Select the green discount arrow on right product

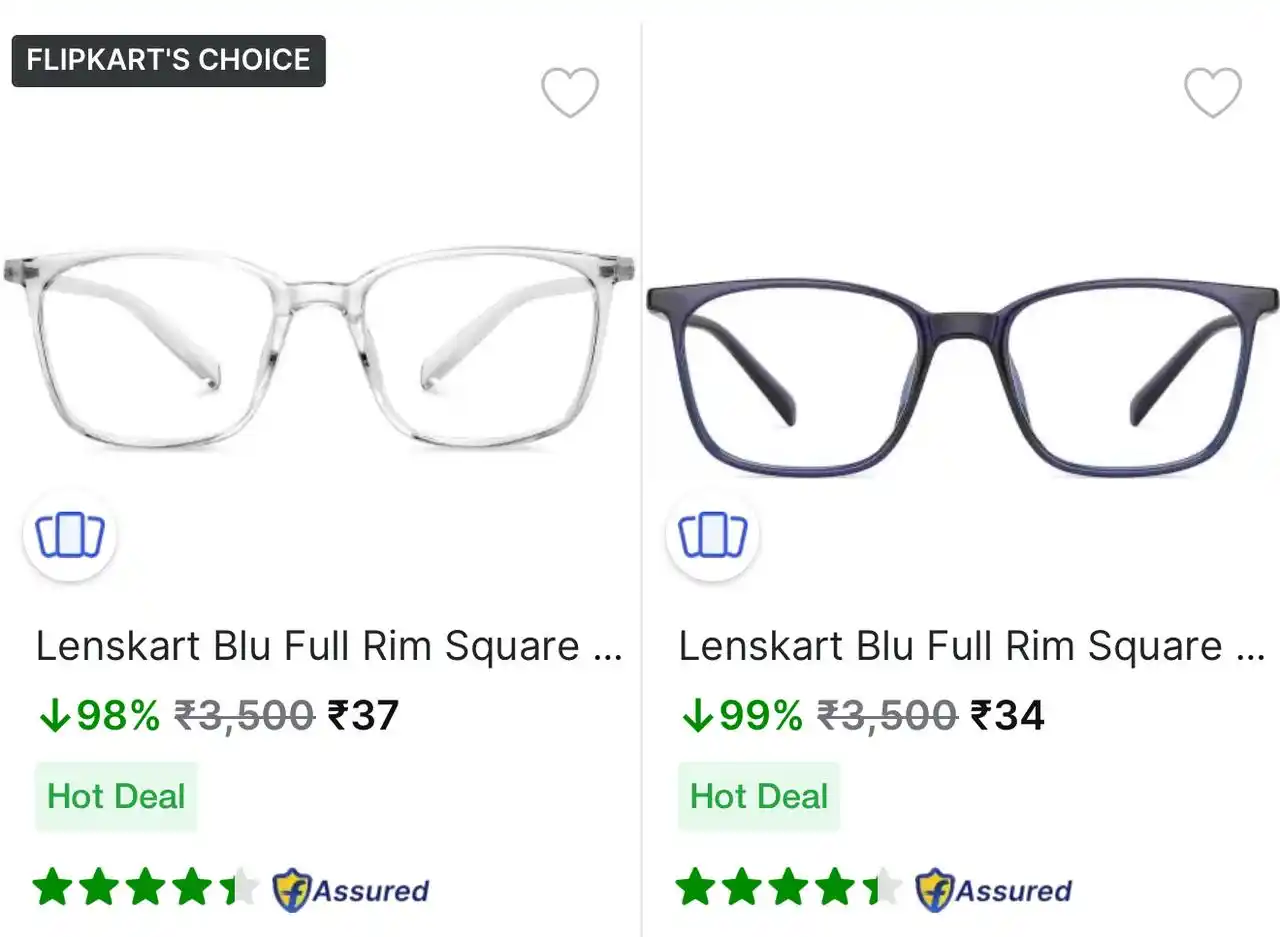click(x=699, y=714)
